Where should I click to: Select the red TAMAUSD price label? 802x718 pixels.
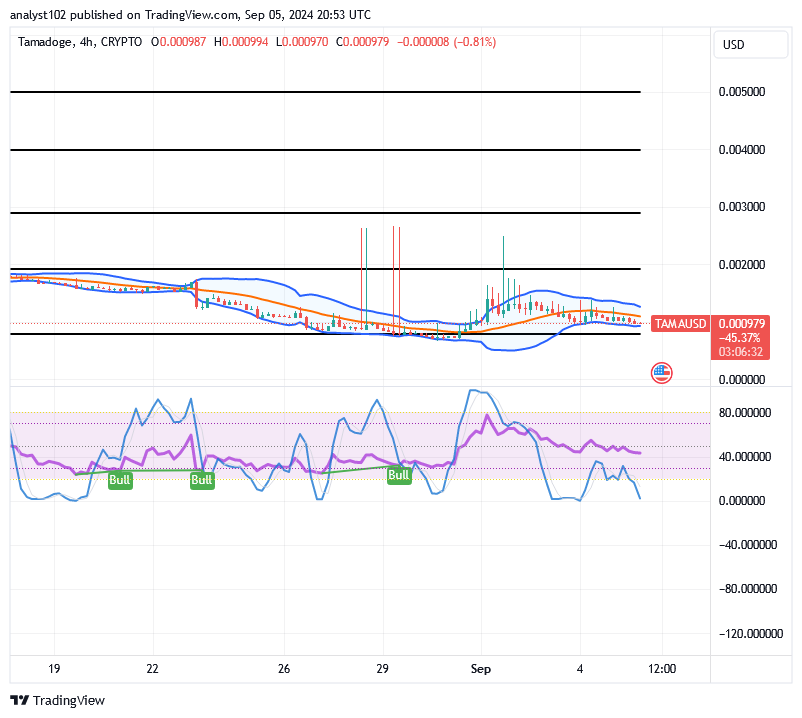(680, 324)
